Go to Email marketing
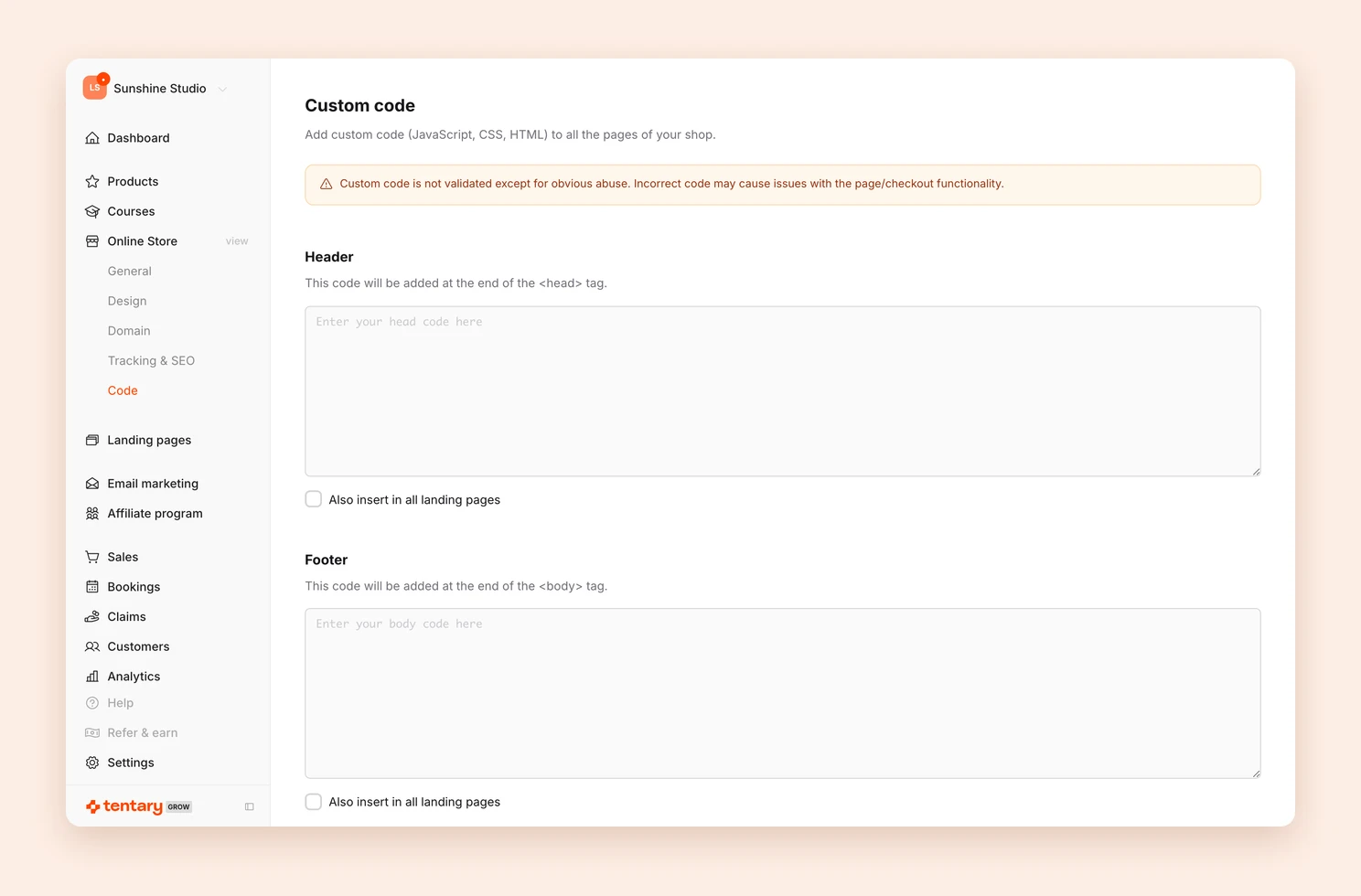The width and height of the screenshot is (1361, 896). pos(153,484)
